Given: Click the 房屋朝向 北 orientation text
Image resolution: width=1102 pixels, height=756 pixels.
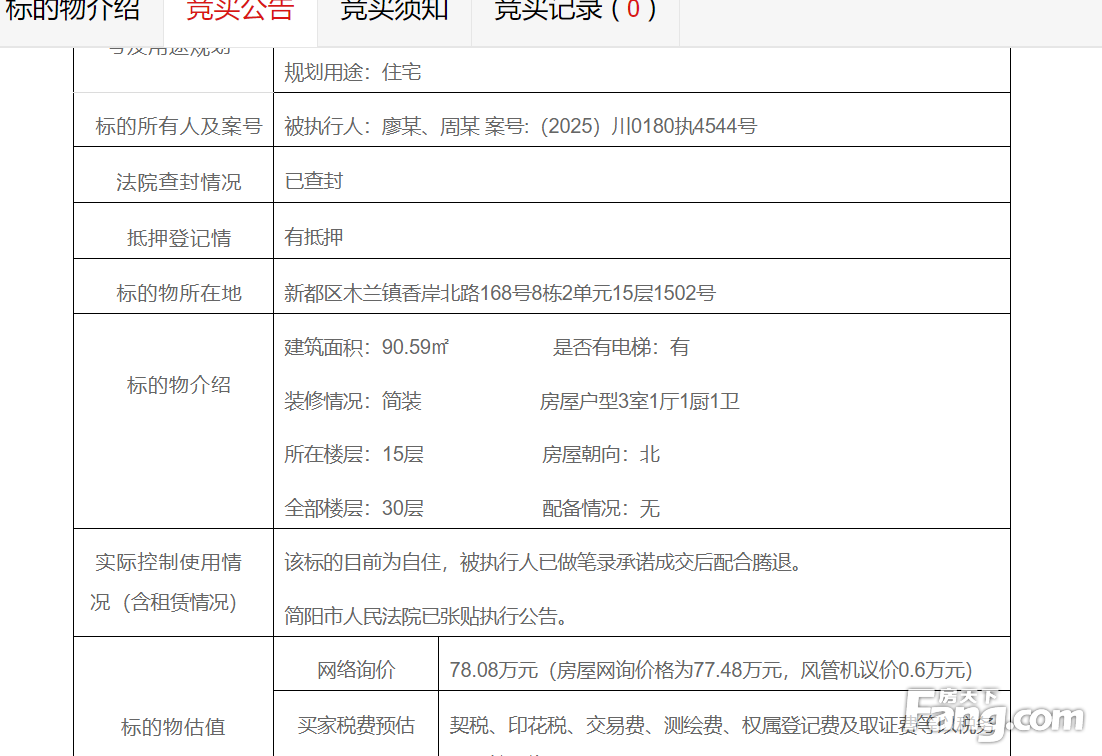Looking at the screenshot, I should click(601, 454).
